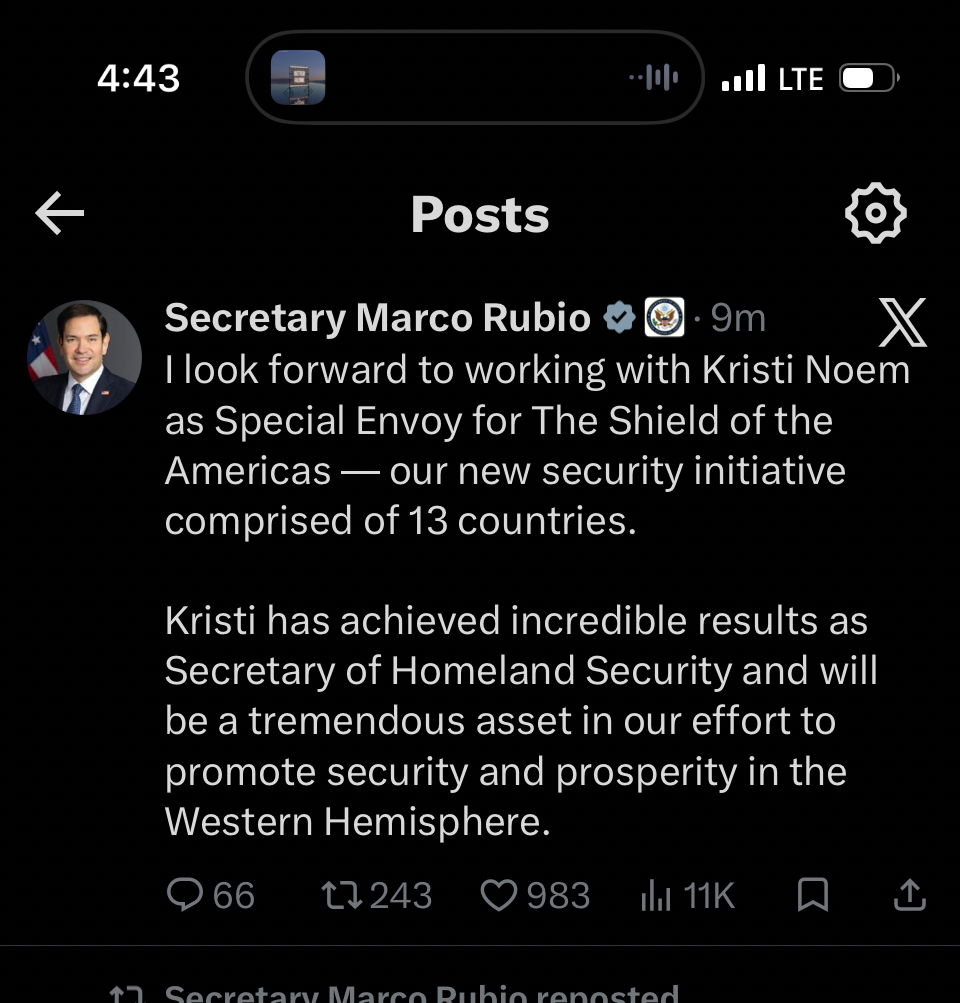This screenshot has height=1003, width=960.
Task: Tap the Dynamic Island app thumbnail
Action: [x=298, y=78]
